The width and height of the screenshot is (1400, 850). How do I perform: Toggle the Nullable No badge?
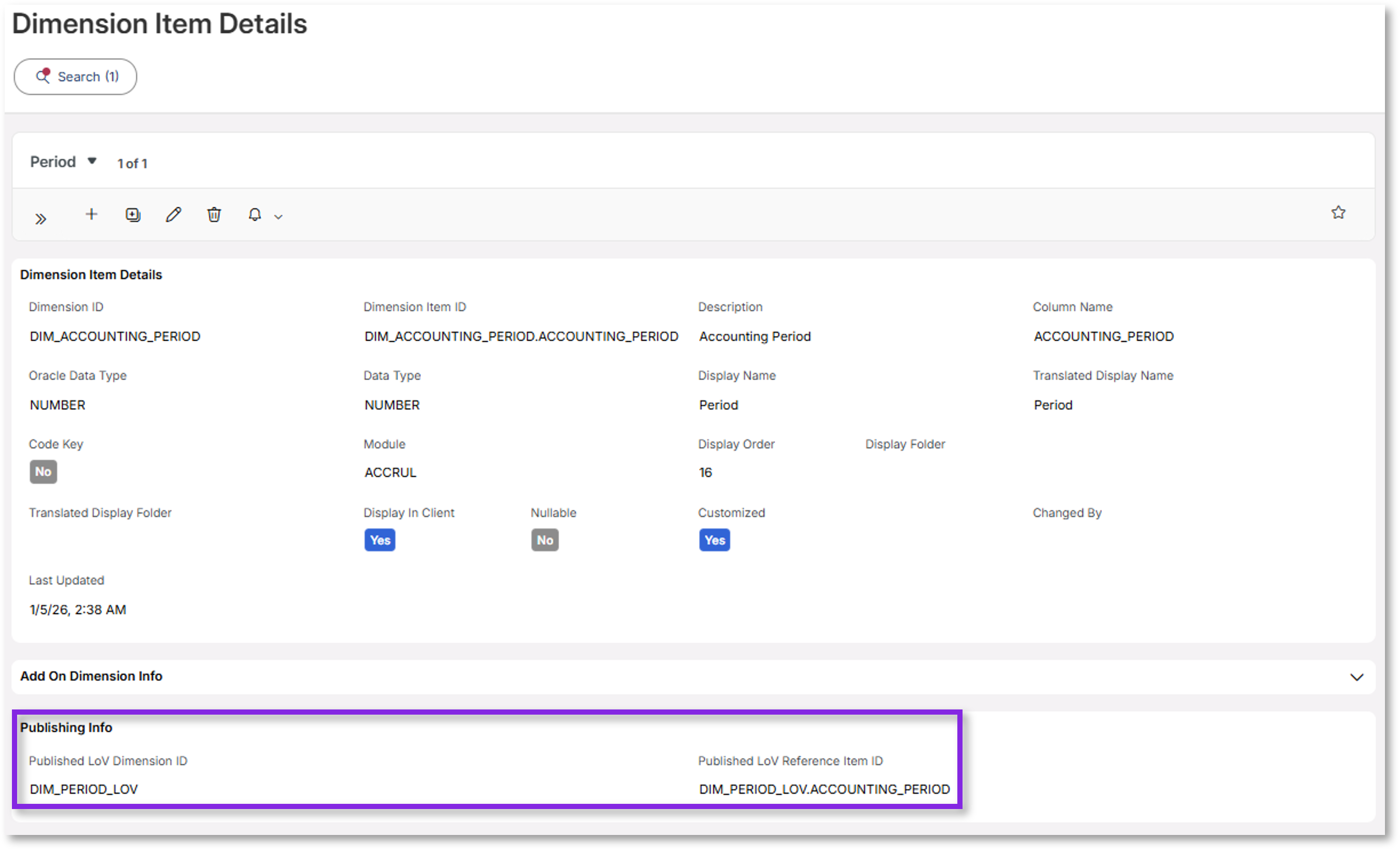coord(545,540)
